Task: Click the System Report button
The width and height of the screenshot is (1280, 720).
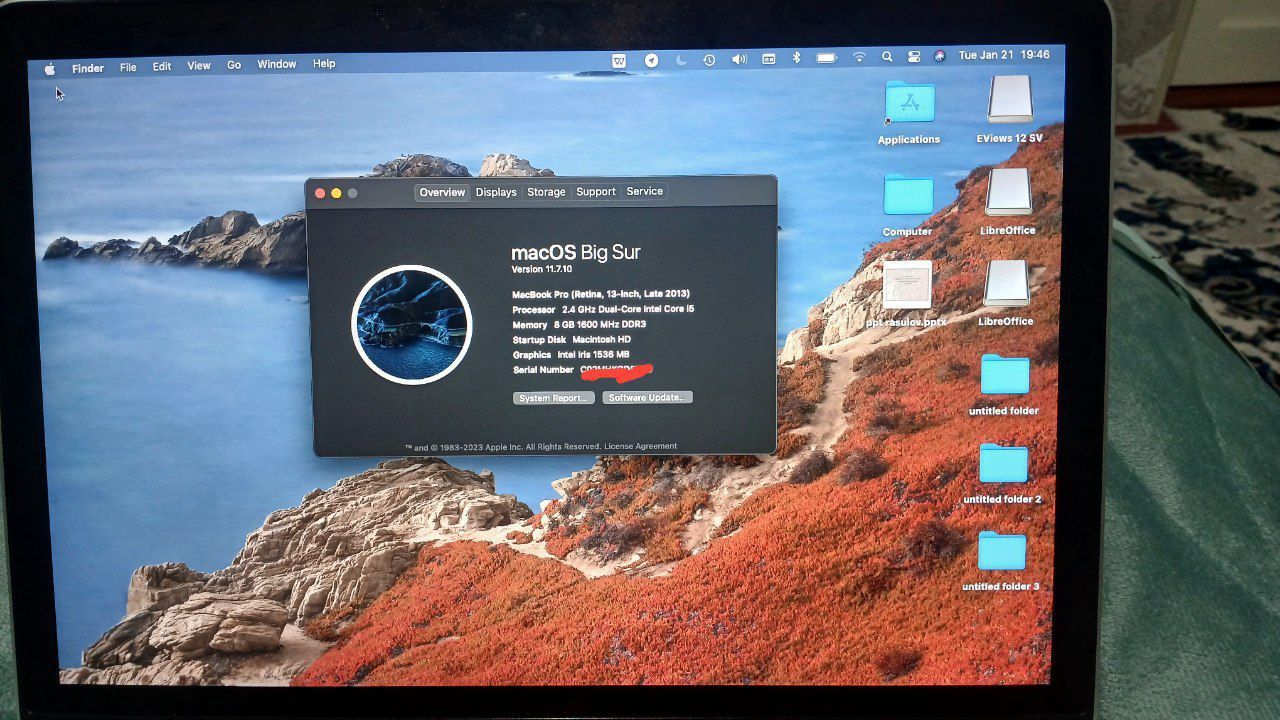Action: [x=553, y=398]
